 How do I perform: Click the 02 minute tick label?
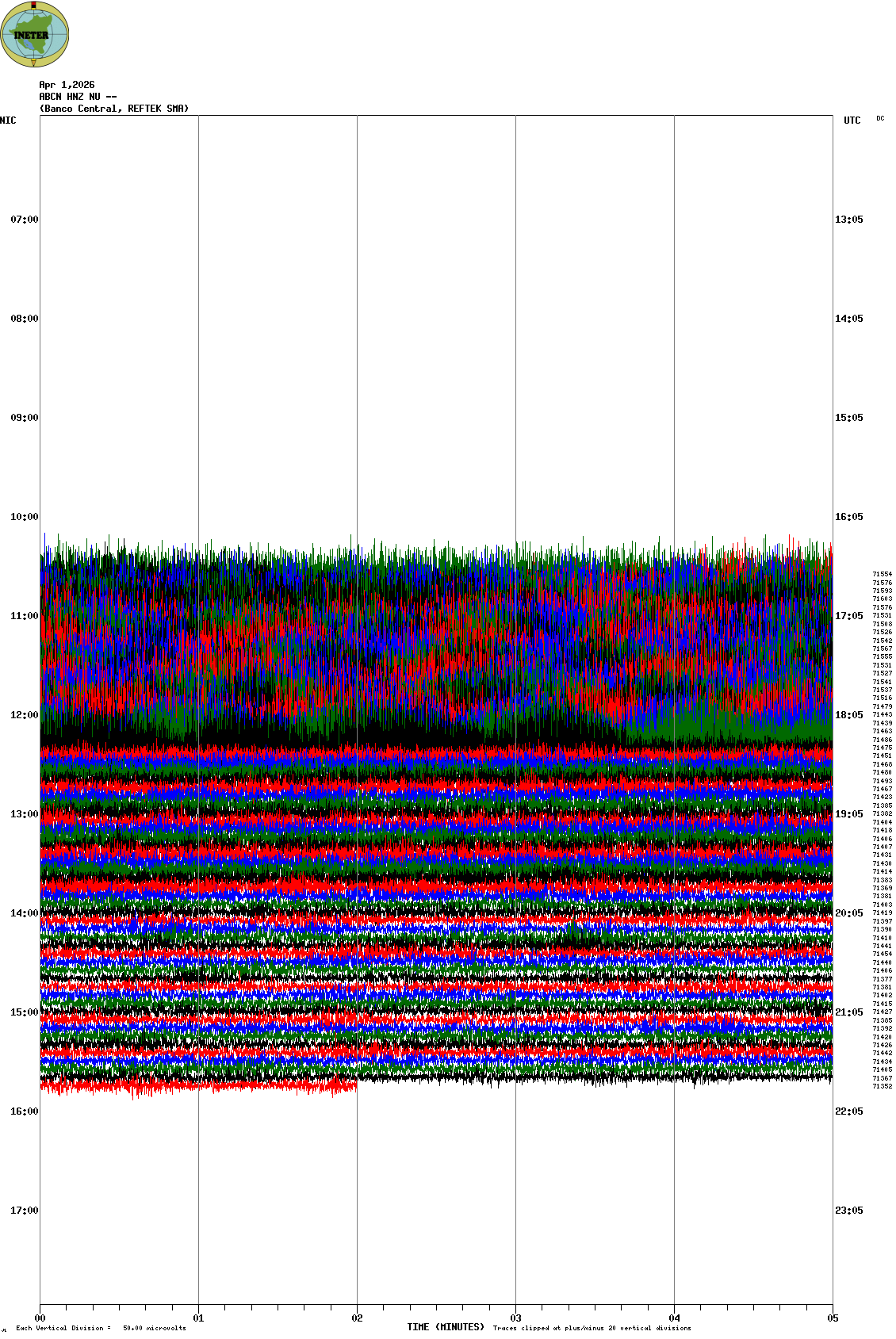(358, 1318)
